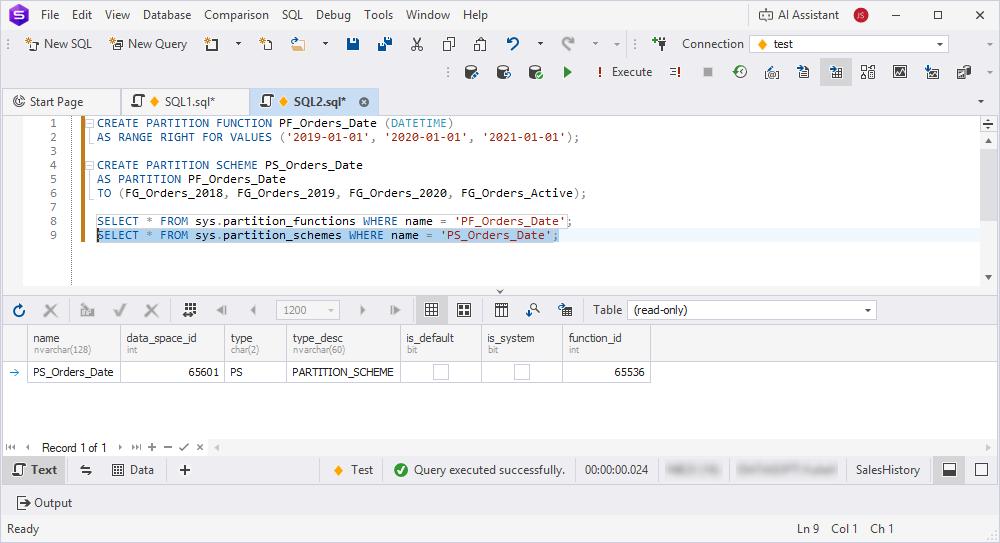Click the function_id column header
Screen dimensions: 1000x543
pyautogui.click(x=607, y=343)
